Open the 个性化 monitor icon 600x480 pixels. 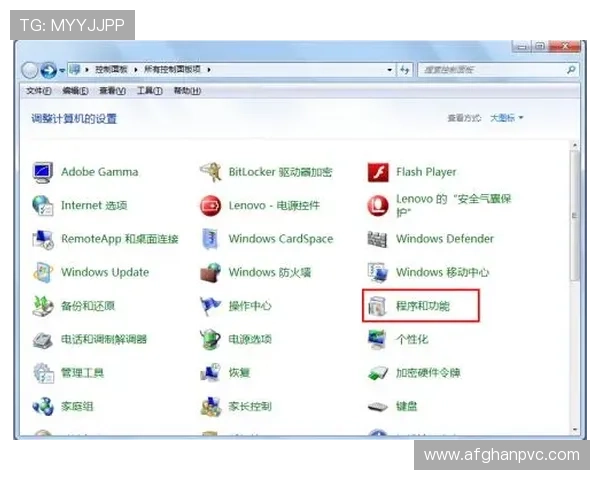point(378,340)
